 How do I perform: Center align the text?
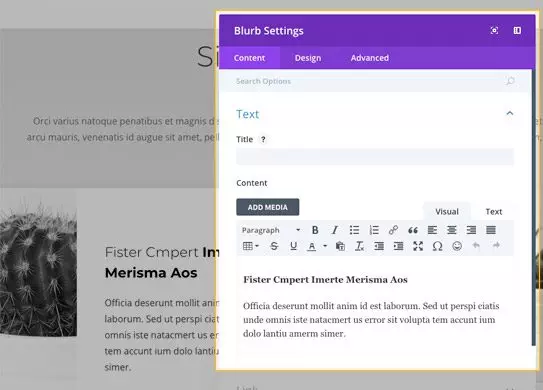[452, 230]
